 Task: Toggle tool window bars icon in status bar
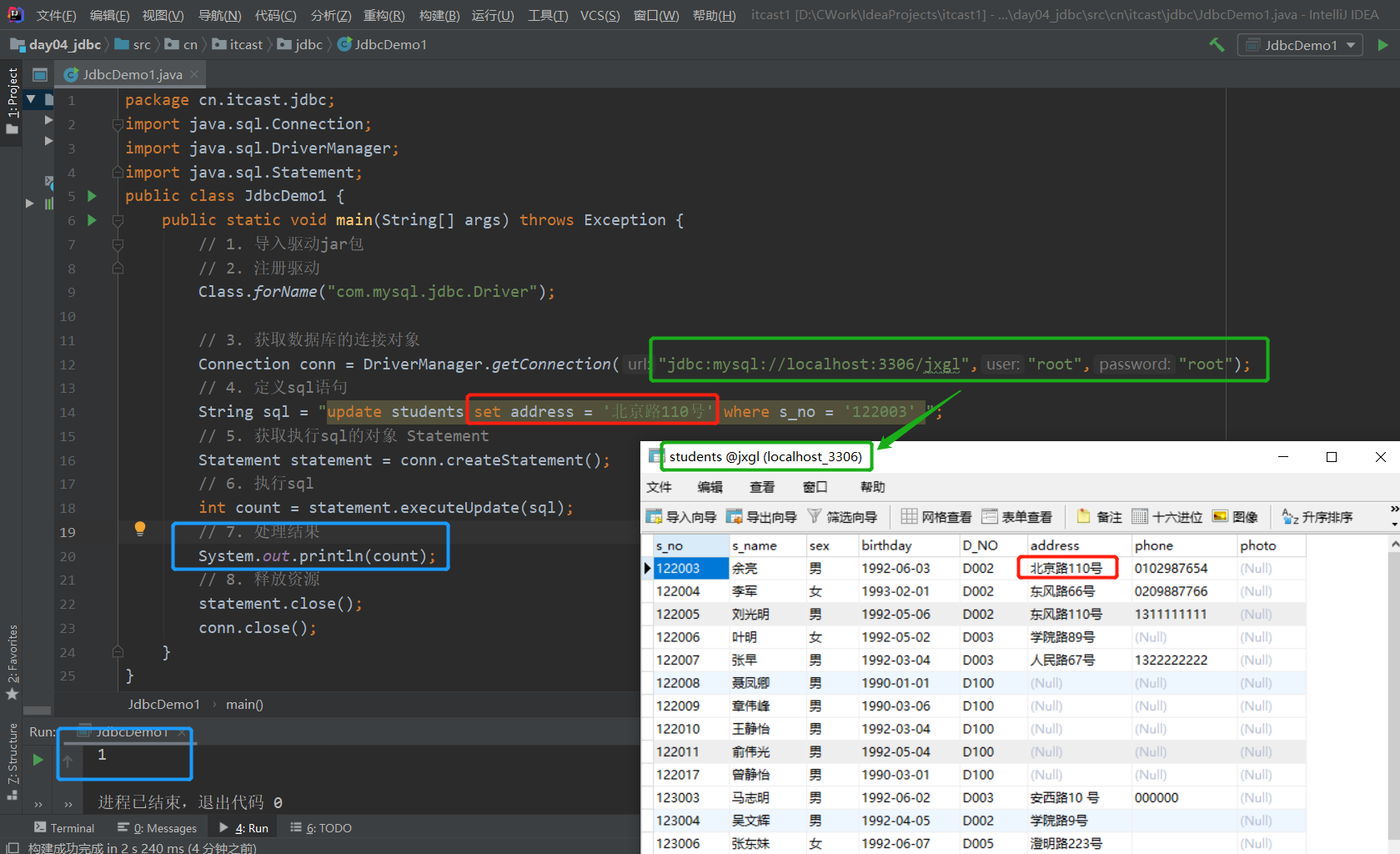tap(13, 848)
